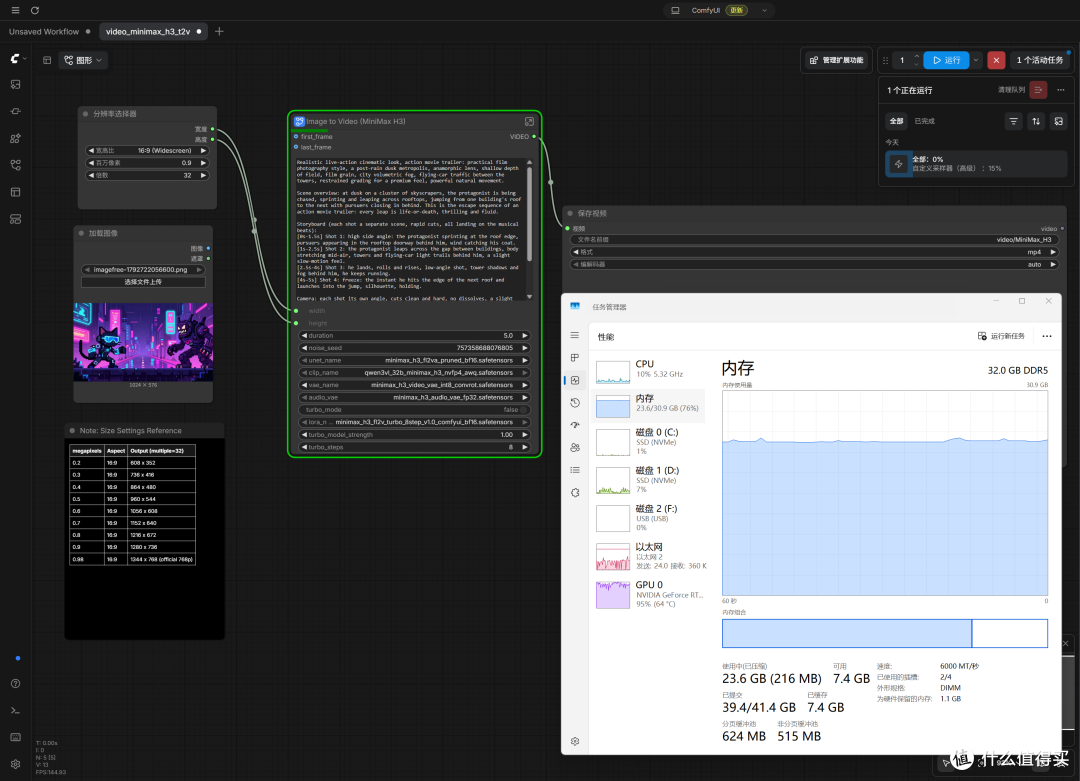Click 选择文件上传 upload button
This screenshot has height=781, width=1080.
click(x=143, y=282)
